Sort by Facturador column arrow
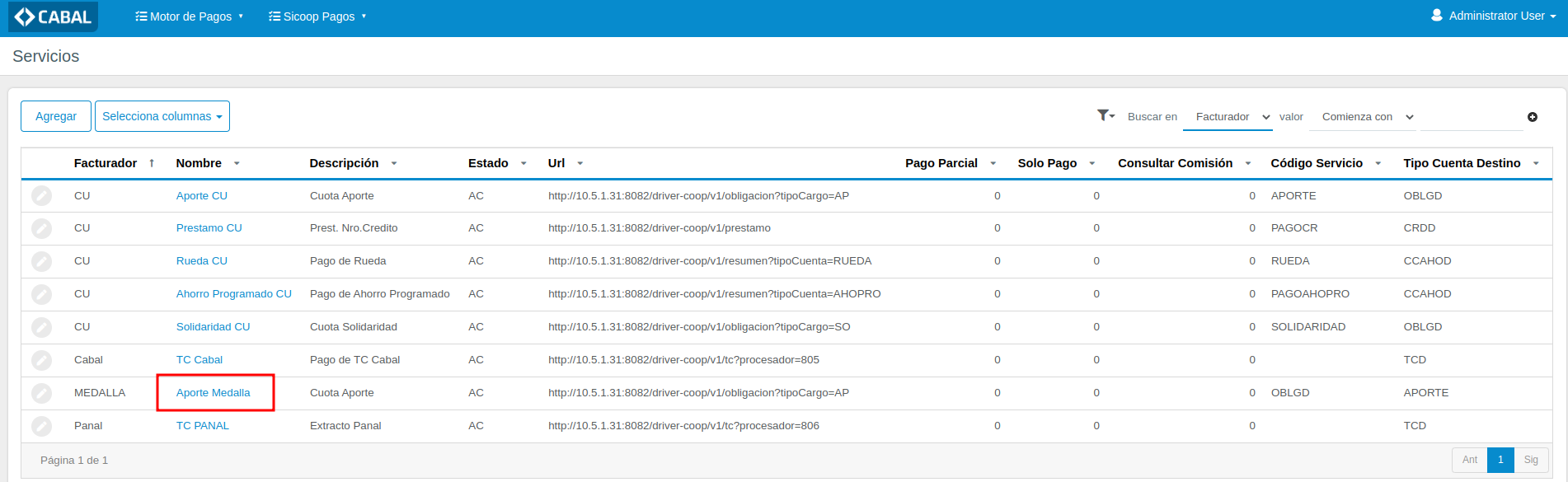 [152, 163]
